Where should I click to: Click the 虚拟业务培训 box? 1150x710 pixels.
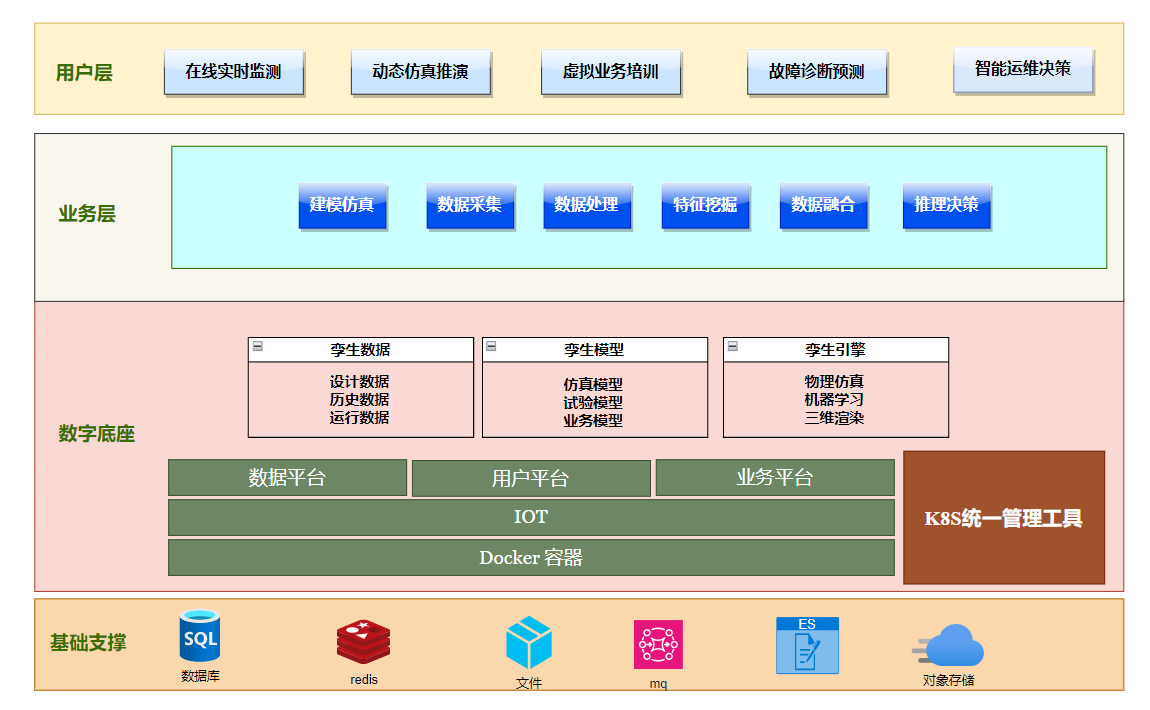pos(611,72)
